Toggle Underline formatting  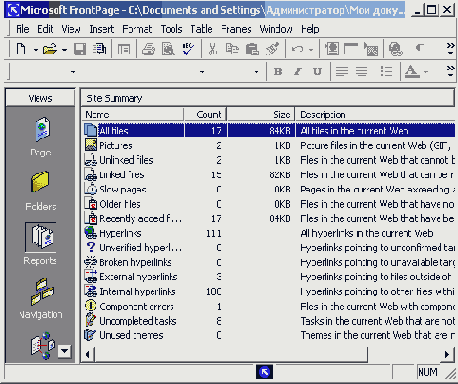coord(317,71)
